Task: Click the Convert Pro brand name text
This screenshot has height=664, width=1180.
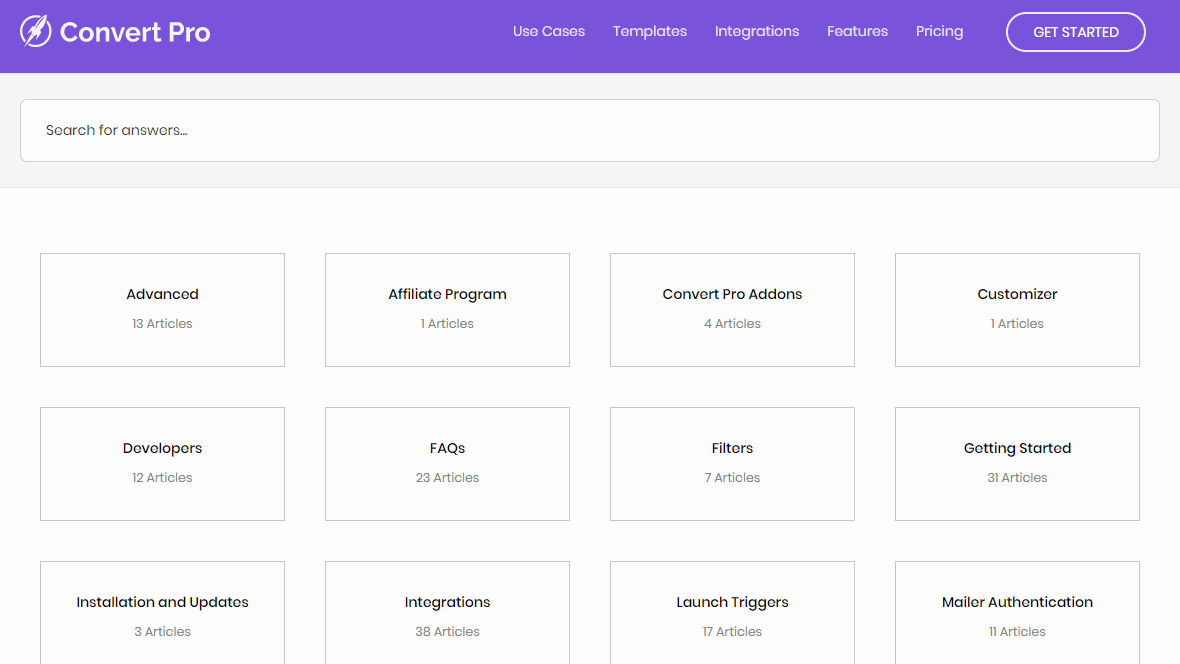Action: [135, 32]
